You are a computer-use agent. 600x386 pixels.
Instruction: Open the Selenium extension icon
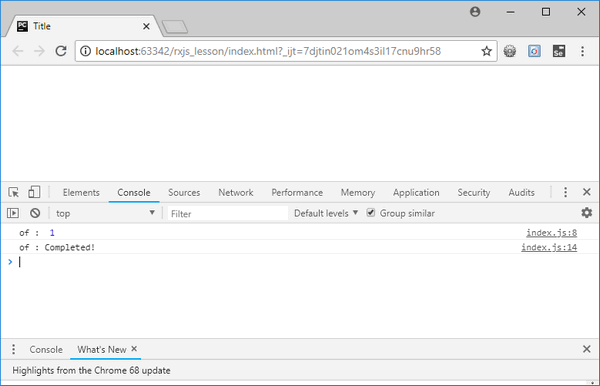point(559,51)
